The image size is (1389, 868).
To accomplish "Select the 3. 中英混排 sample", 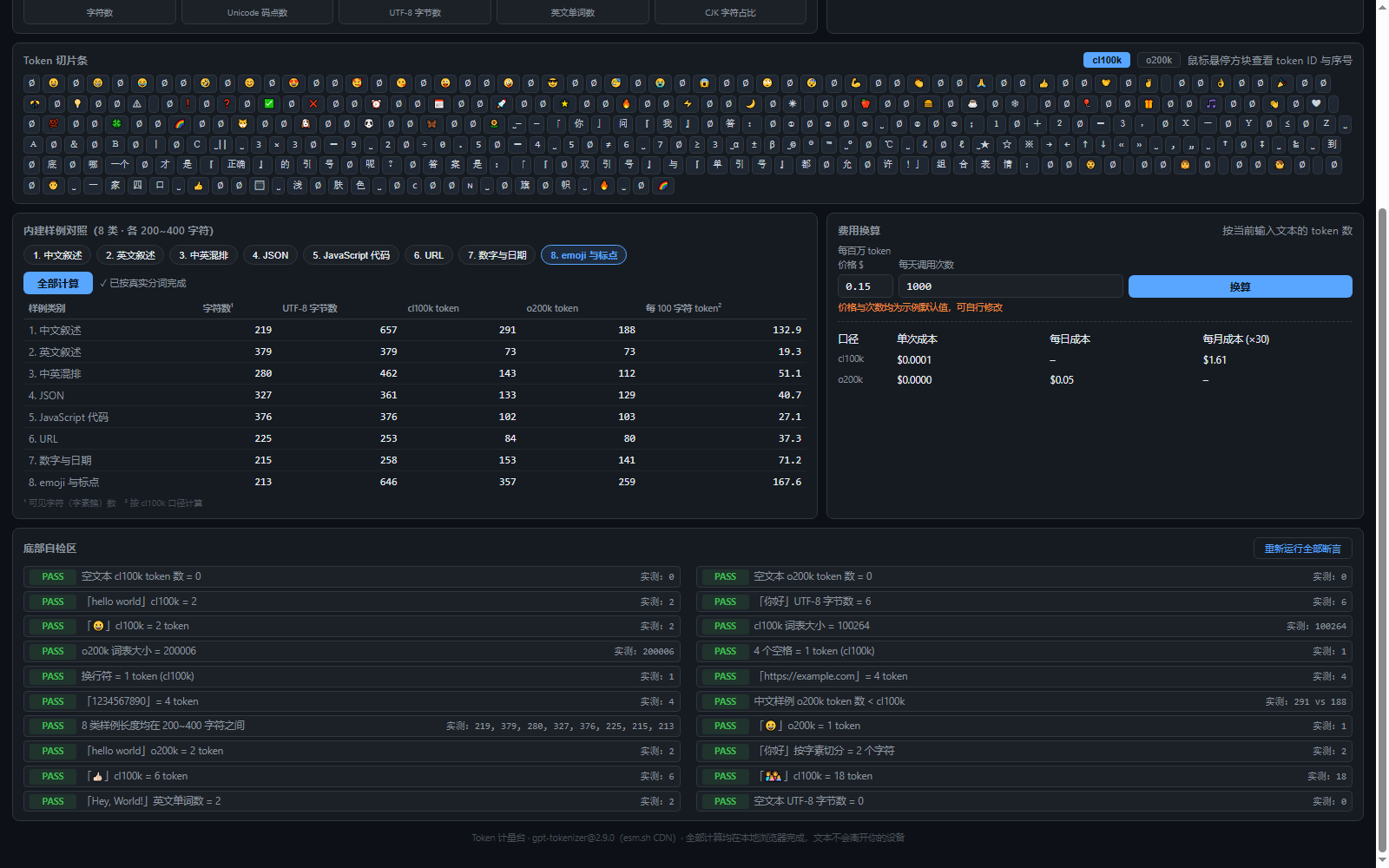I will click(204, 255).
